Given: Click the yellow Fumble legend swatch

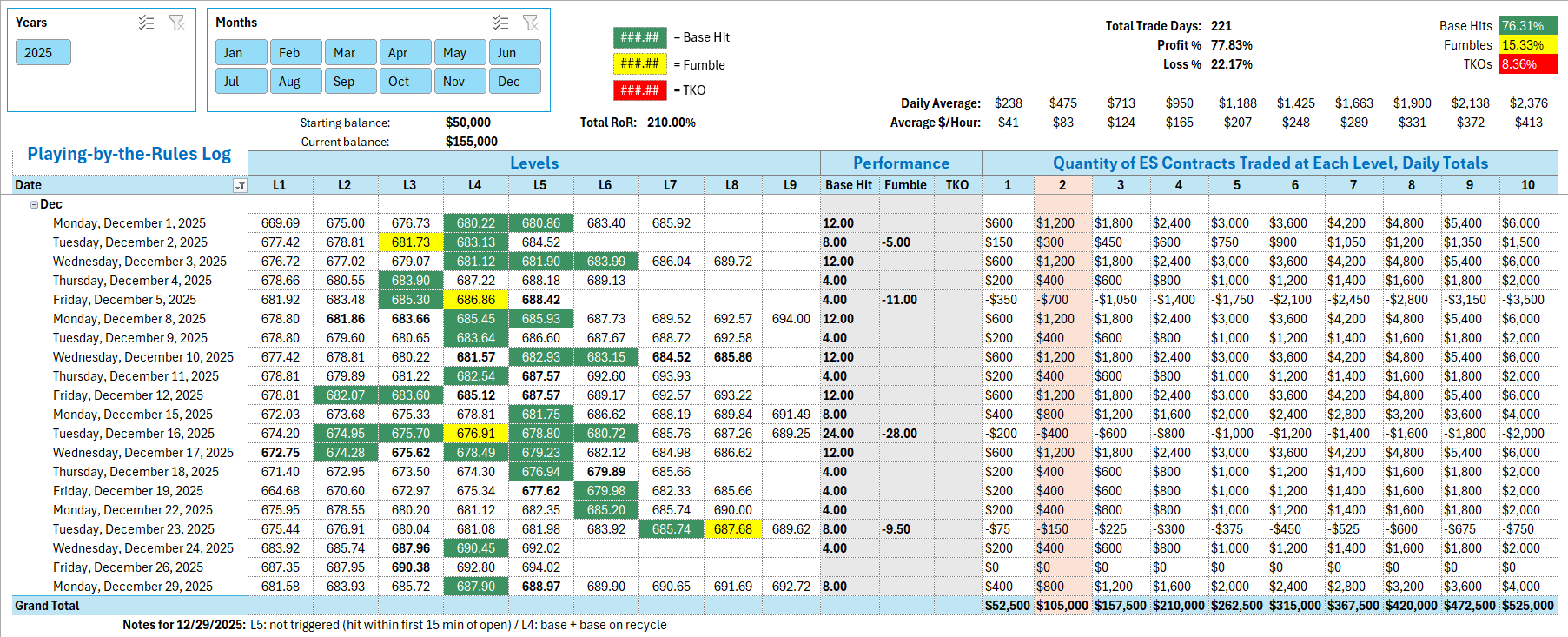Looking at the screenshot, I should click(x=640, y=64).
